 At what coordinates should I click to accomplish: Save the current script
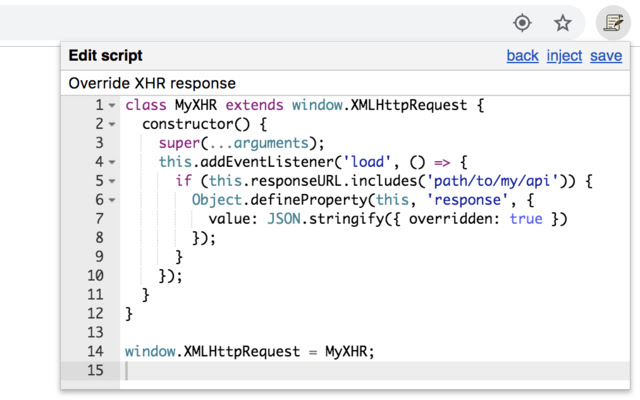(606, 56)
